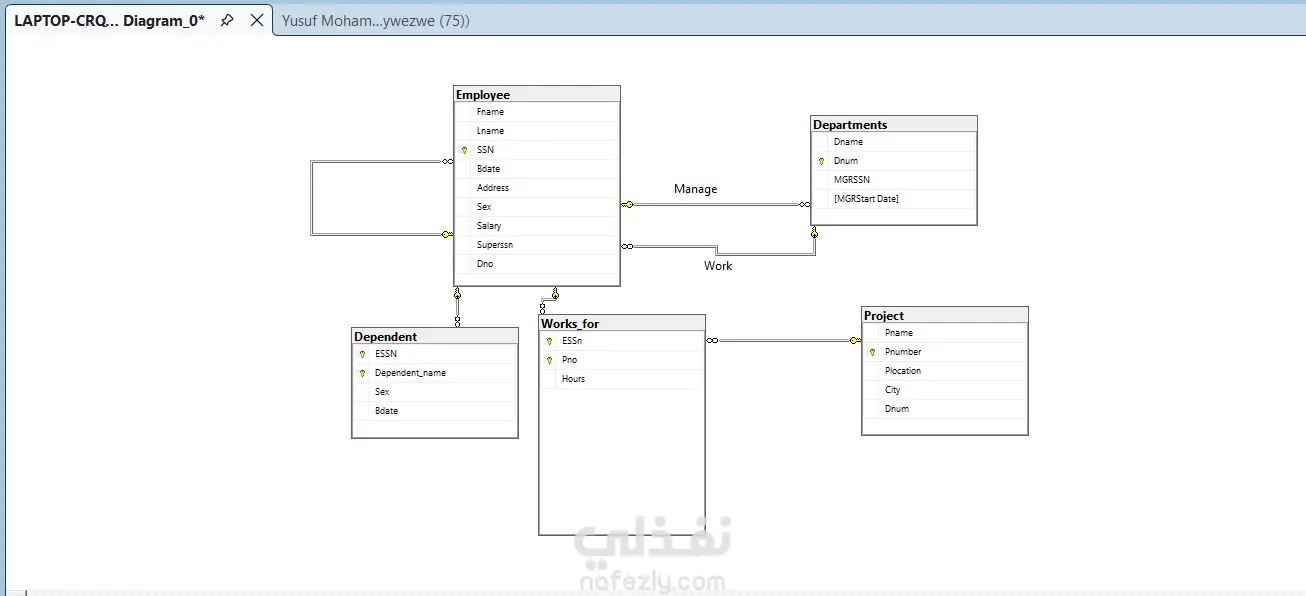Click the key icon beside Pno

(x=549, y=360)
